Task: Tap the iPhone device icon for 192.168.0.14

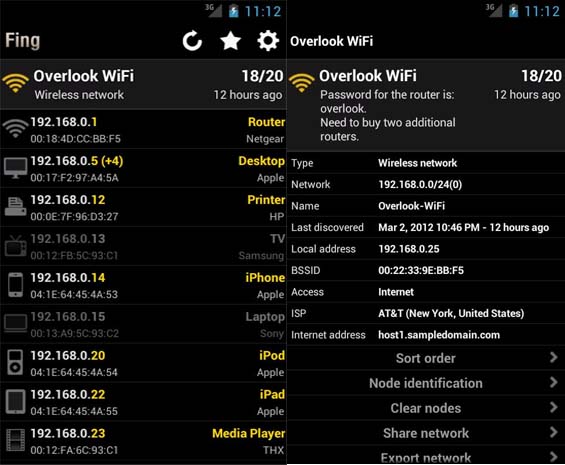Action: click(x=15, y=285)
